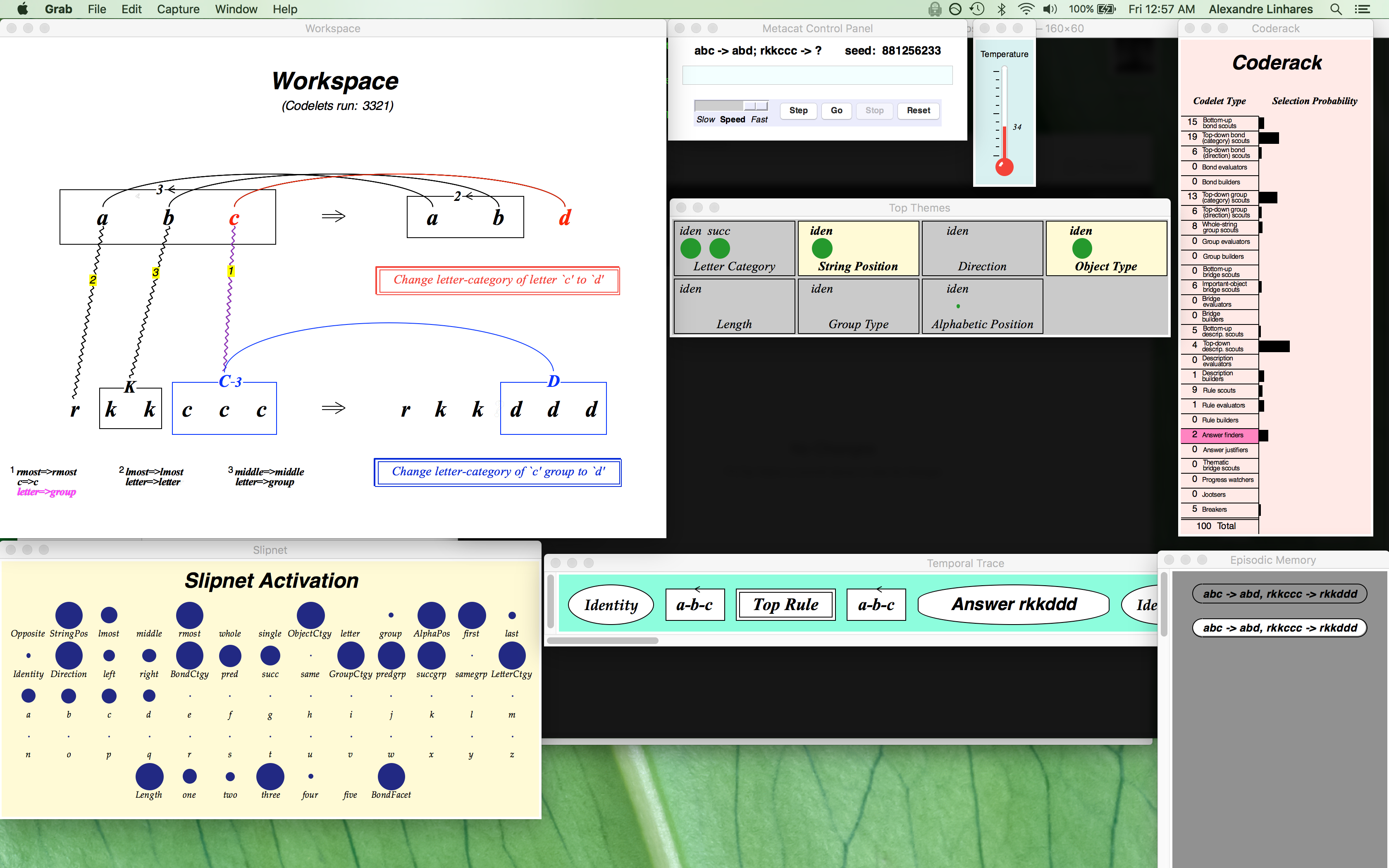Screen dimensions: 1389x868
Task: Click the Step button in Control Panel
Action: tap(798, 110)
